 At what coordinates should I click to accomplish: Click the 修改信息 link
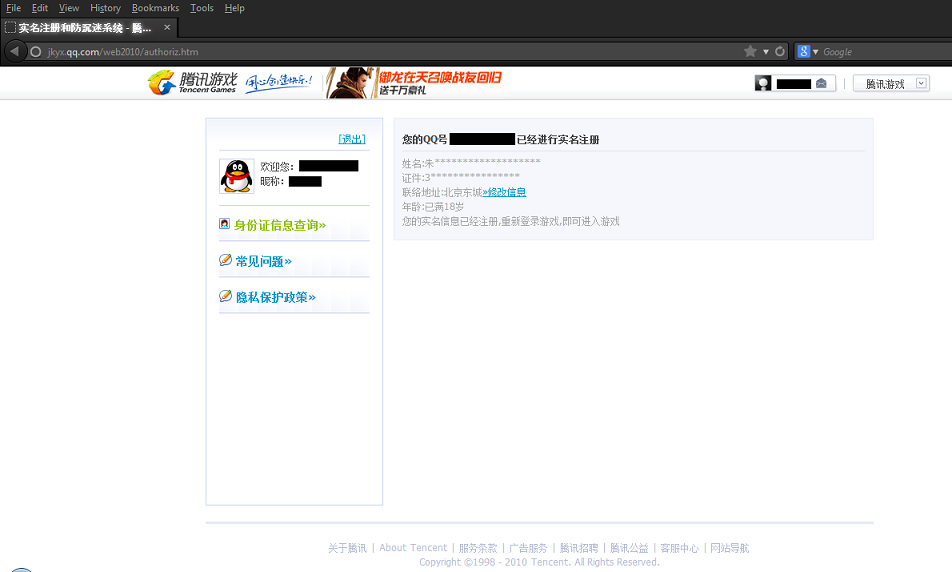pyautogui.click(x=505, y=192)
